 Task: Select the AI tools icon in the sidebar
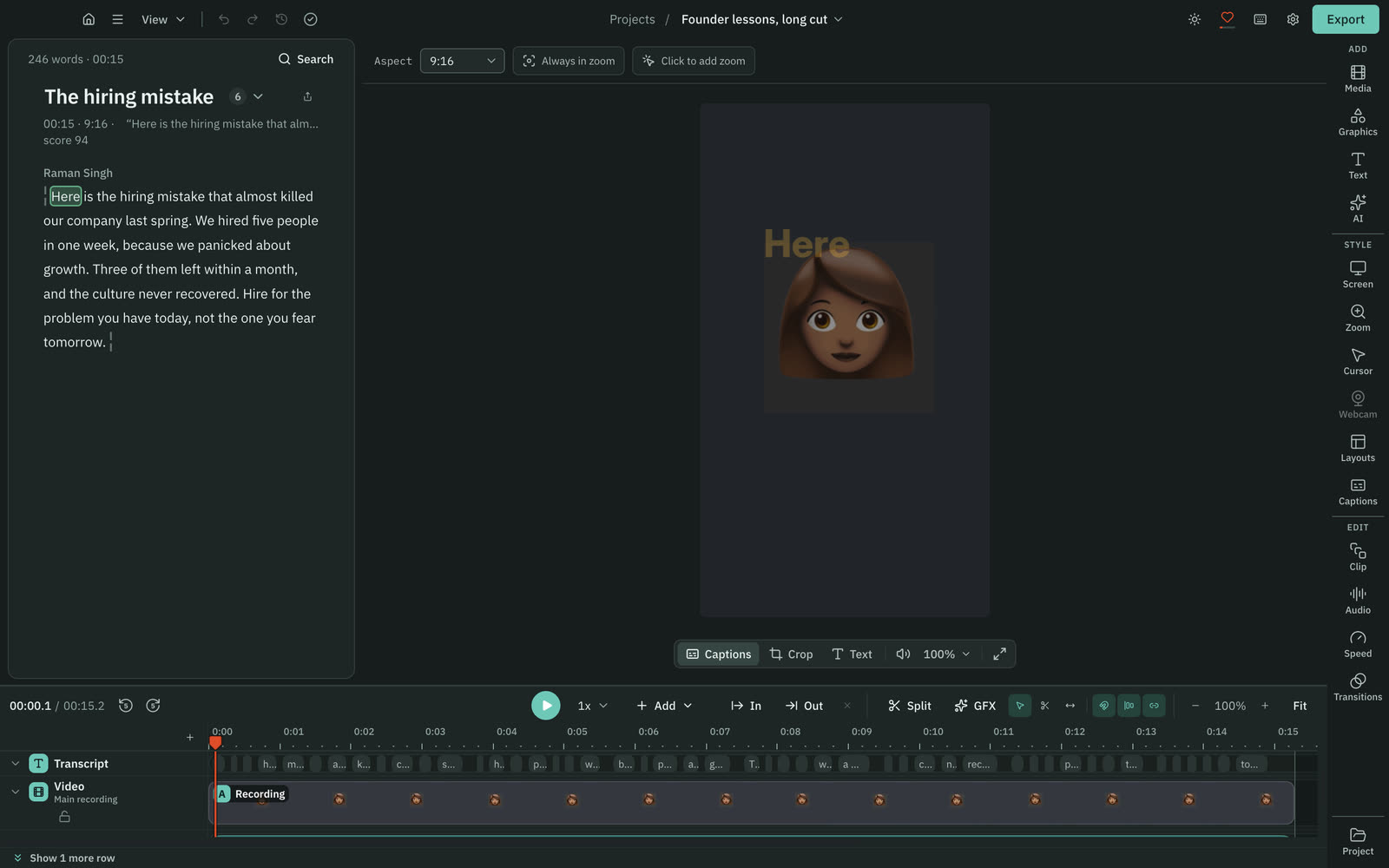[1358, 208]
